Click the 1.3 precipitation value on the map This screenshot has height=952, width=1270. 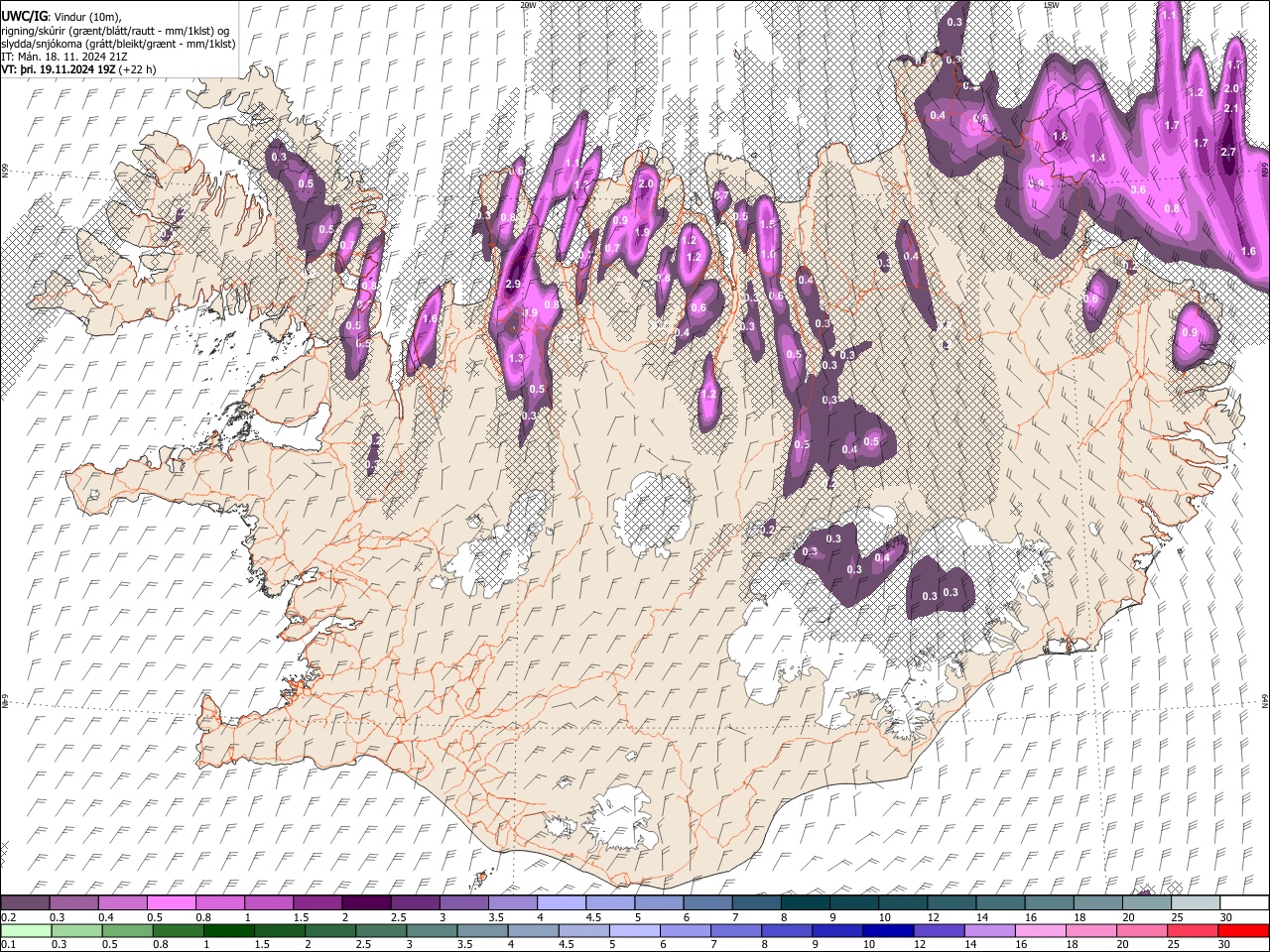(x=516, y=359)
